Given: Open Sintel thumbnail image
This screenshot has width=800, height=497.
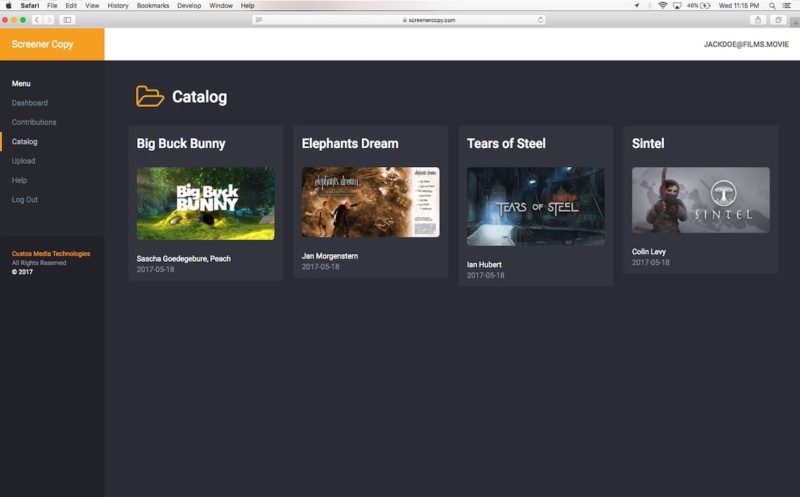Looking at the screenshot, I should point(701,200).
